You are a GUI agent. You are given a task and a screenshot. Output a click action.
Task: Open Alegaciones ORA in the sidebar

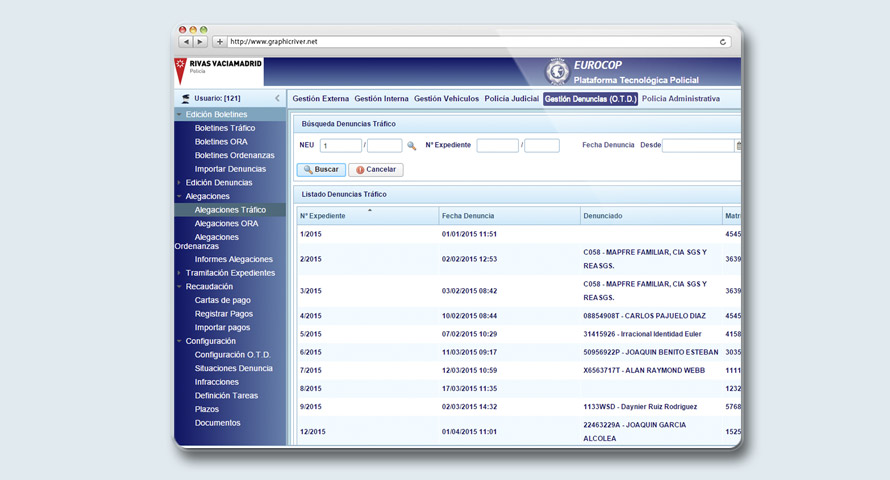tap(226, 224)
